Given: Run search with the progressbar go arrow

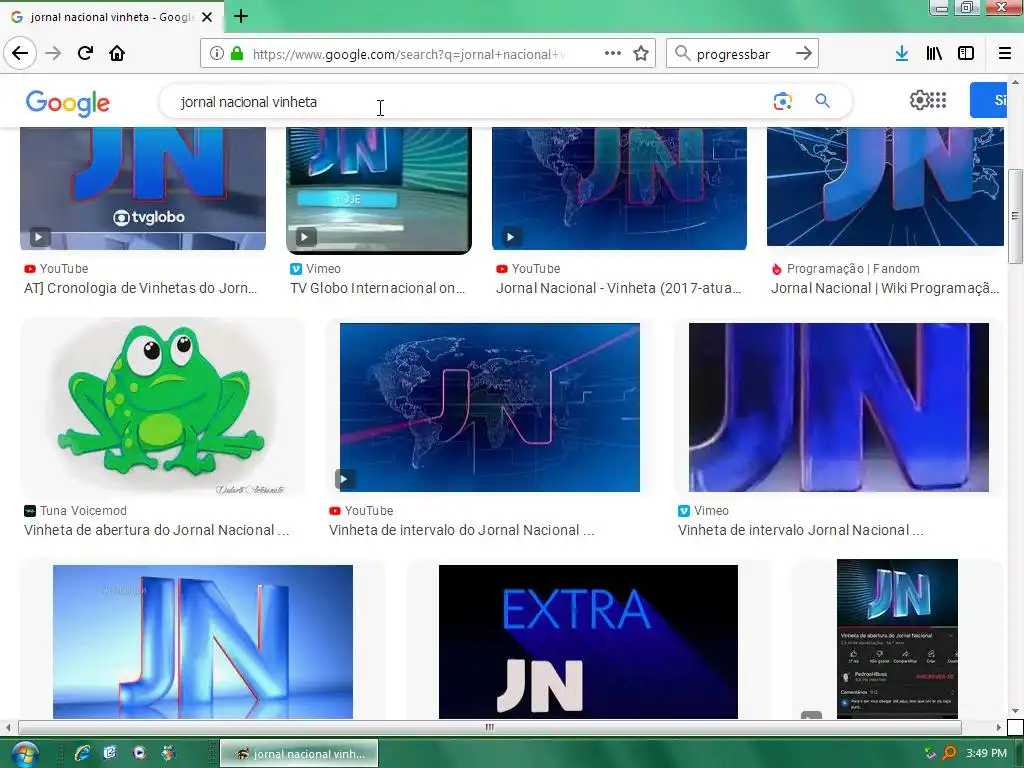Looking at the screenshot, I should [x=804, y=54].
